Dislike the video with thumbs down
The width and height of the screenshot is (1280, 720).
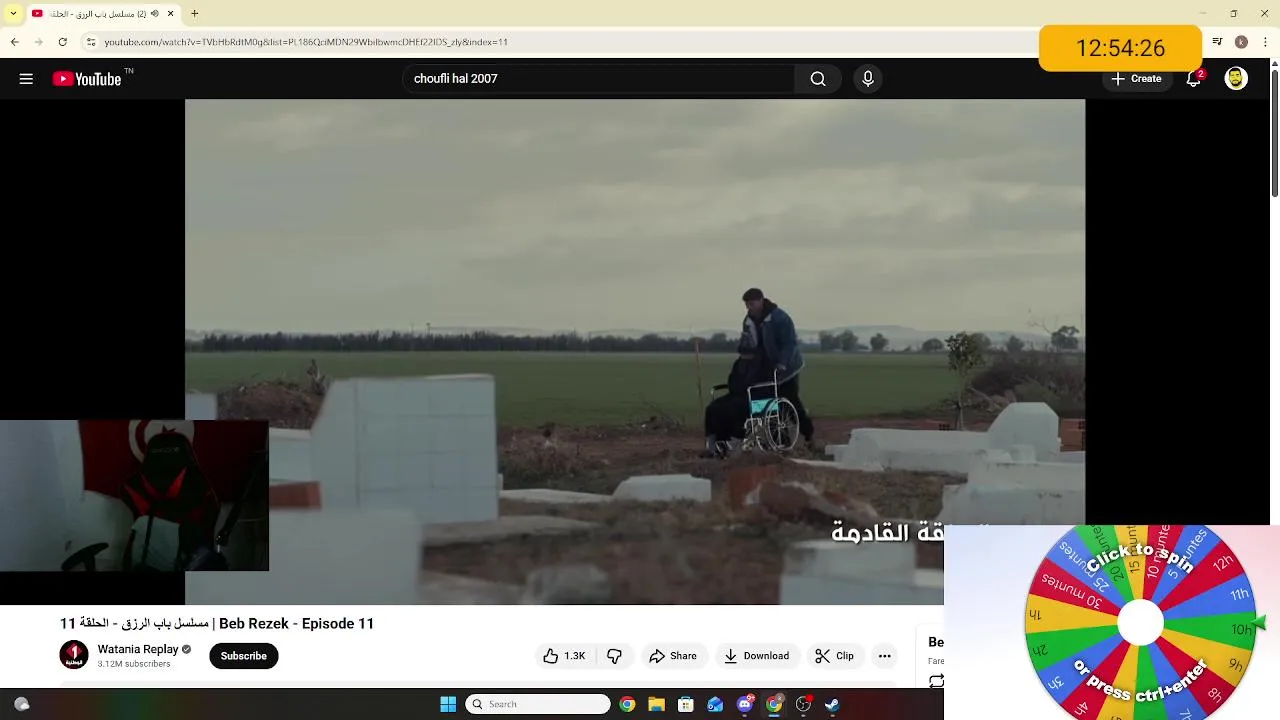tap(614, 656)
